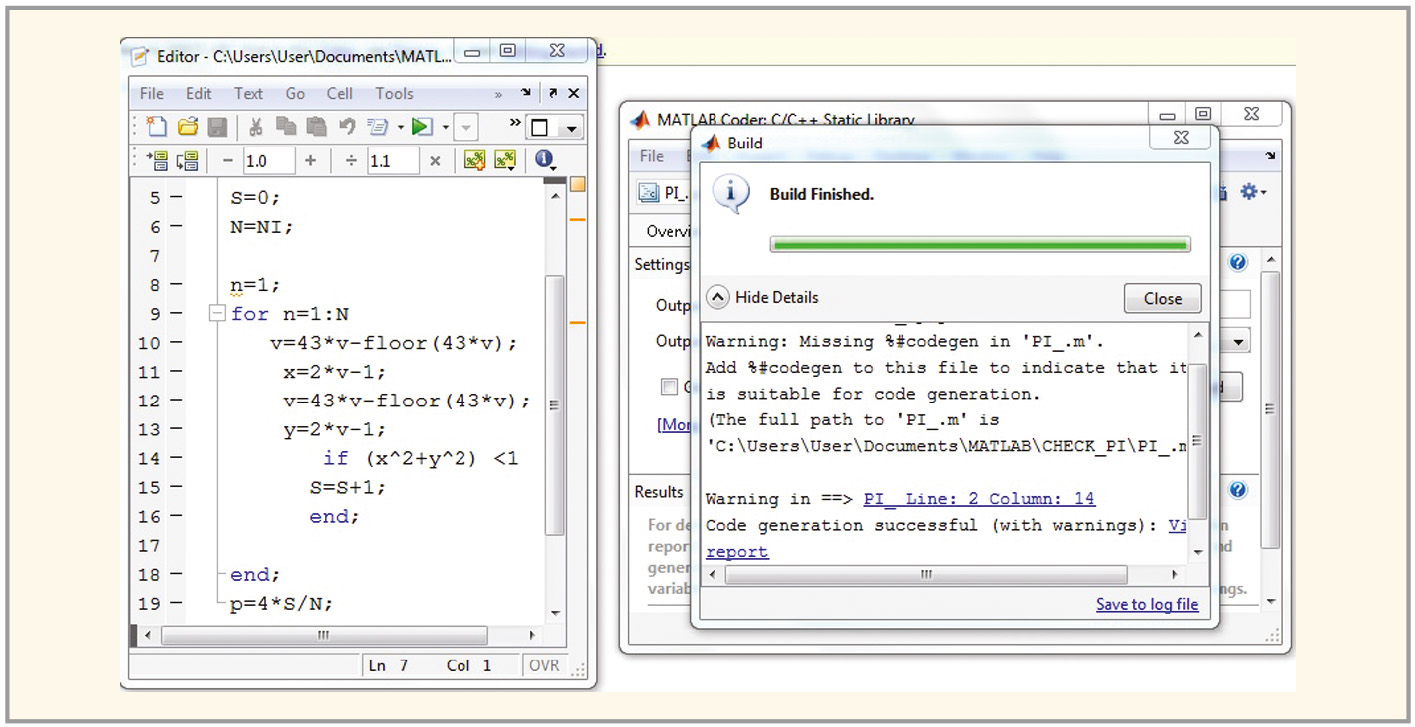Open the dropdown arrow beside Run button
Viewport: 1415px width, 727px height.
point(446,127)
